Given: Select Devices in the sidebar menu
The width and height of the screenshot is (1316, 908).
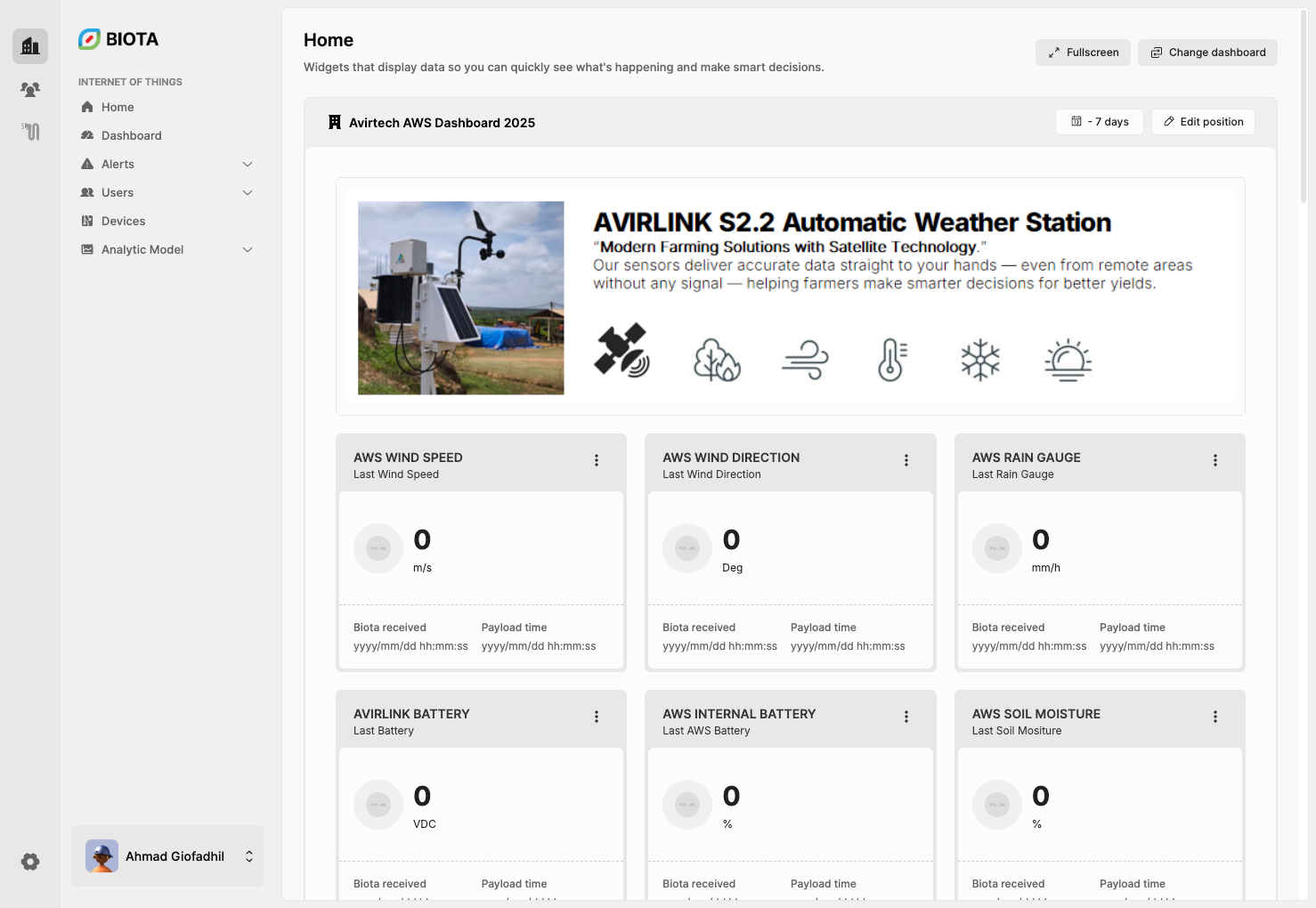Looking at the screenshot, I should [123, 221].
